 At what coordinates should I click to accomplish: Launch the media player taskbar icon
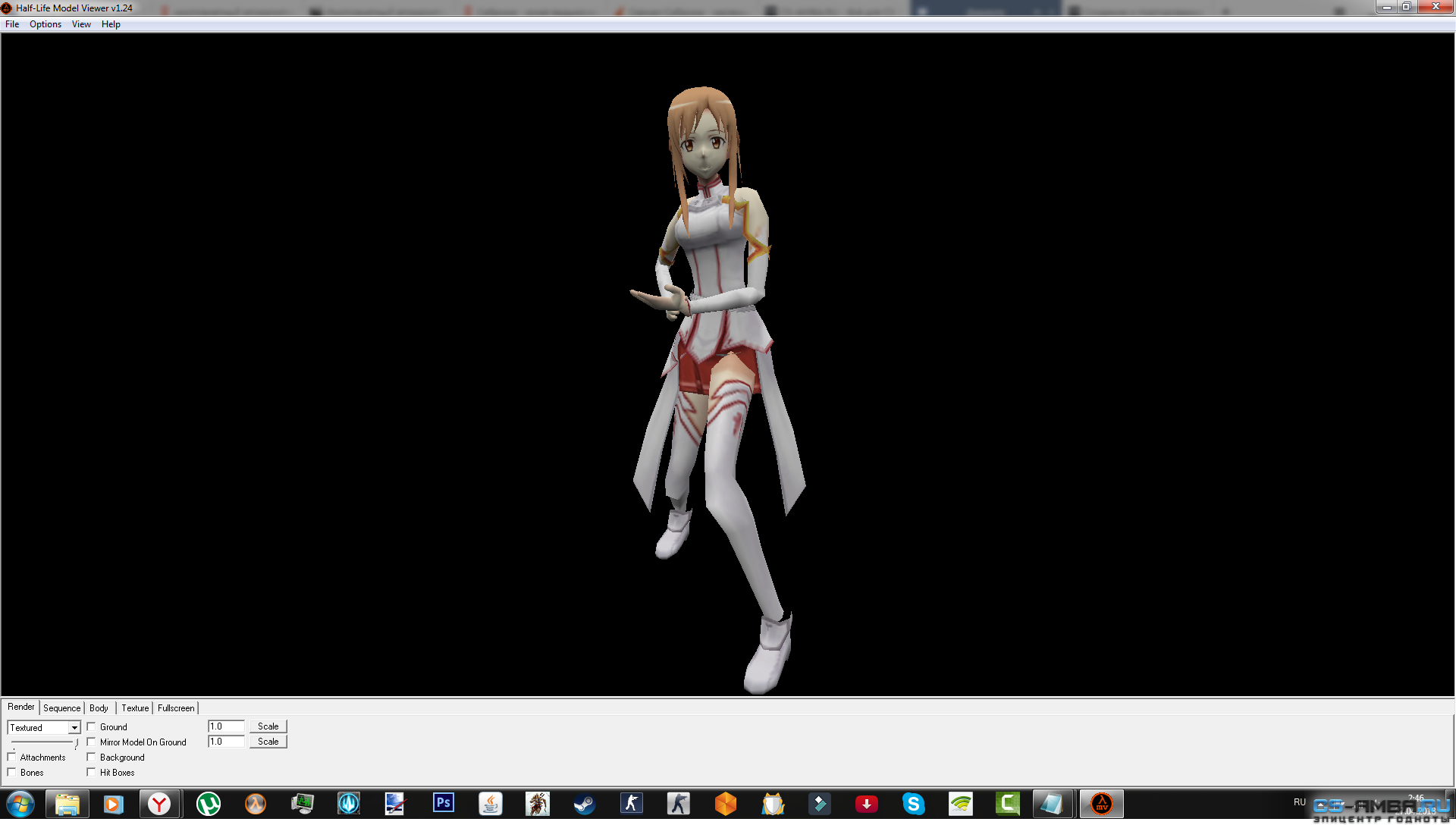[x=113, y=804]
